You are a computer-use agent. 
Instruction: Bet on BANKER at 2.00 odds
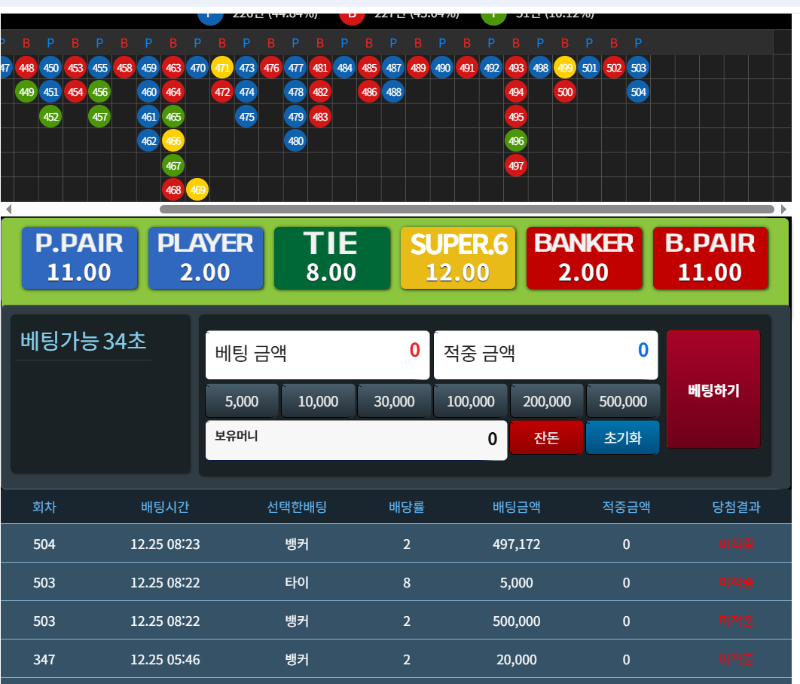(x=583, y=258)
